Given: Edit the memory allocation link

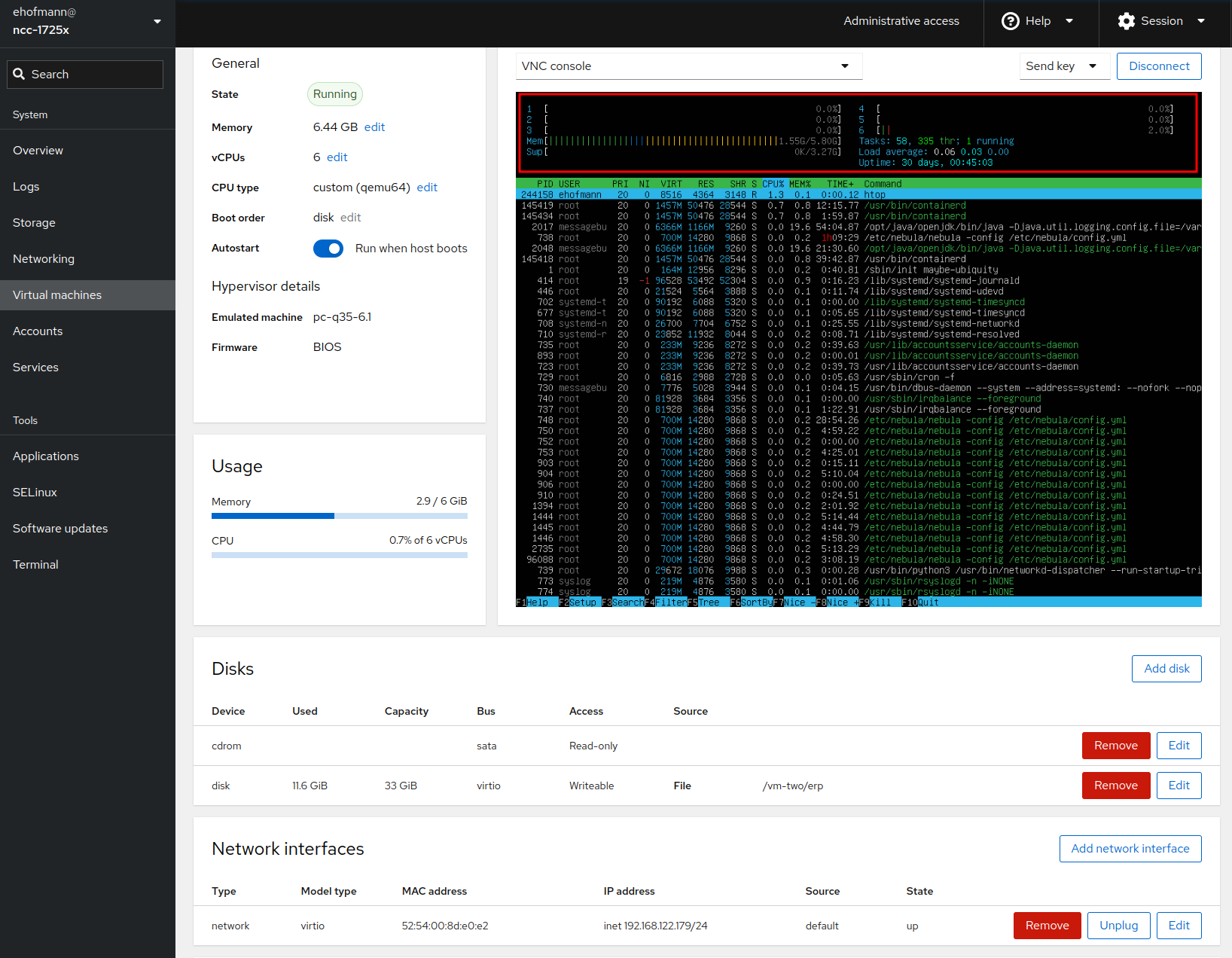Looking at the screenshot, I should tap(374, 127).
